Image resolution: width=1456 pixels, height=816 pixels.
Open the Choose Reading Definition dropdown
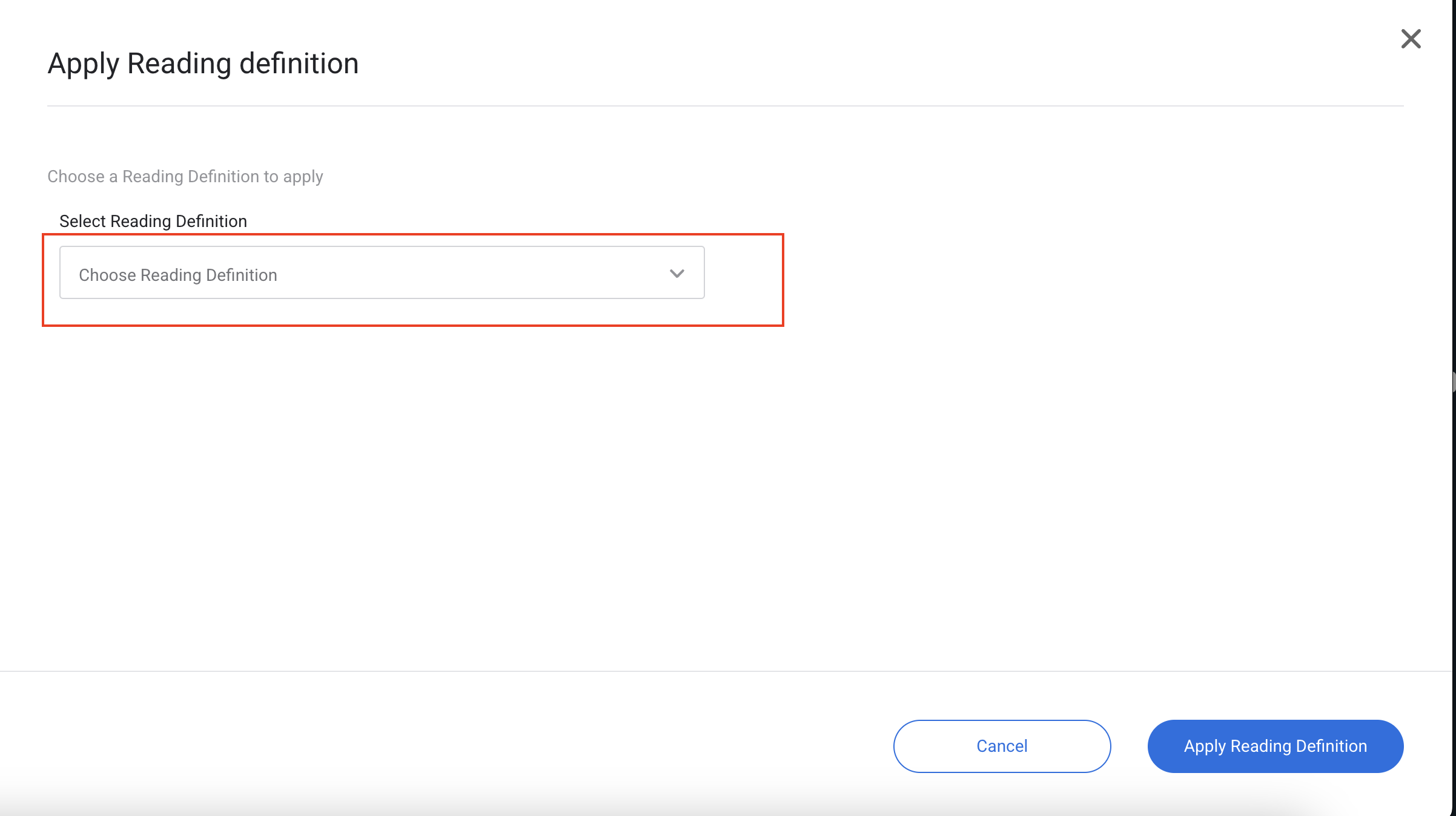click(382, 272)
